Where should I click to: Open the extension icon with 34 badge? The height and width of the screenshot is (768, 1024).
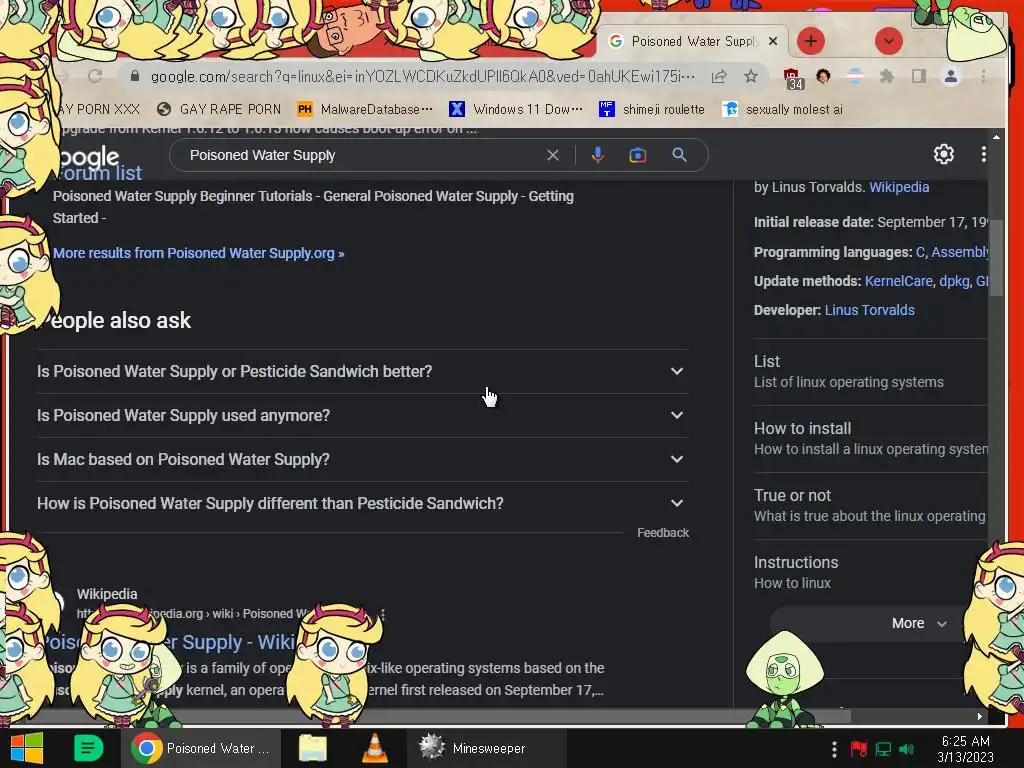[x=792, y=78]
